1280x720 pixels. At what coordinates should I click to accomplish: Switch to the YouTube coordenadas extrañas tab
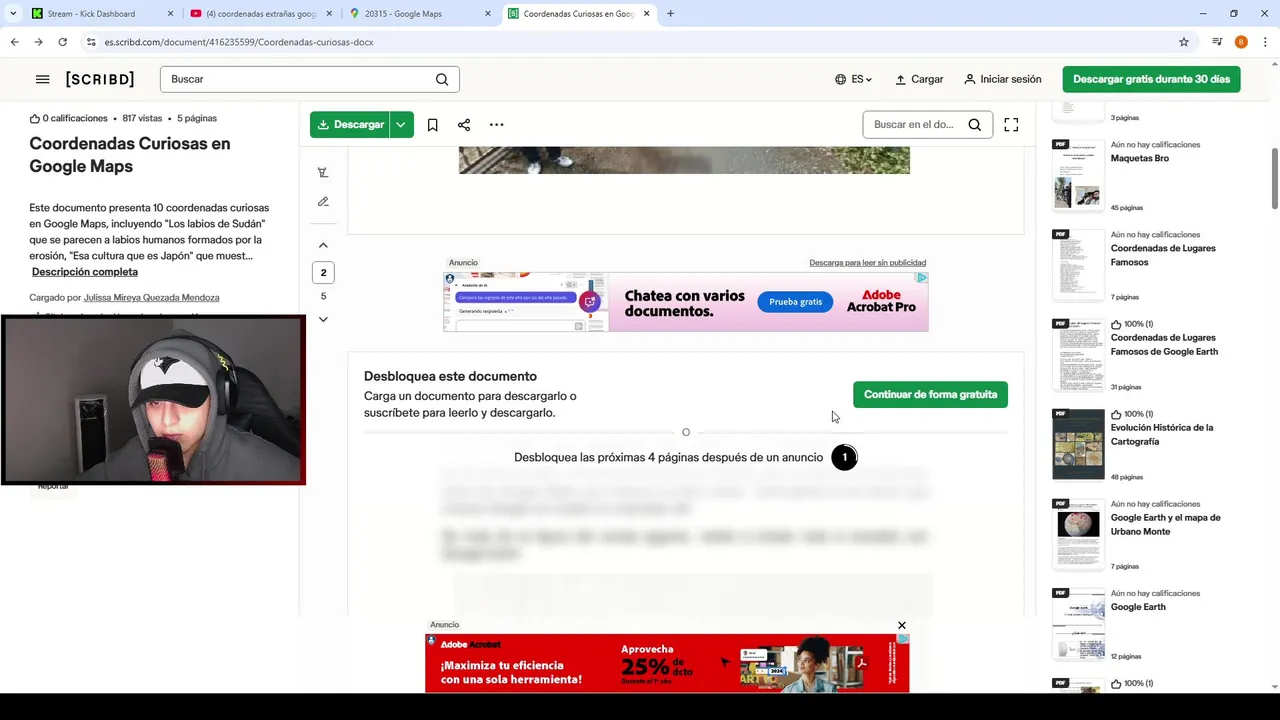260,14
